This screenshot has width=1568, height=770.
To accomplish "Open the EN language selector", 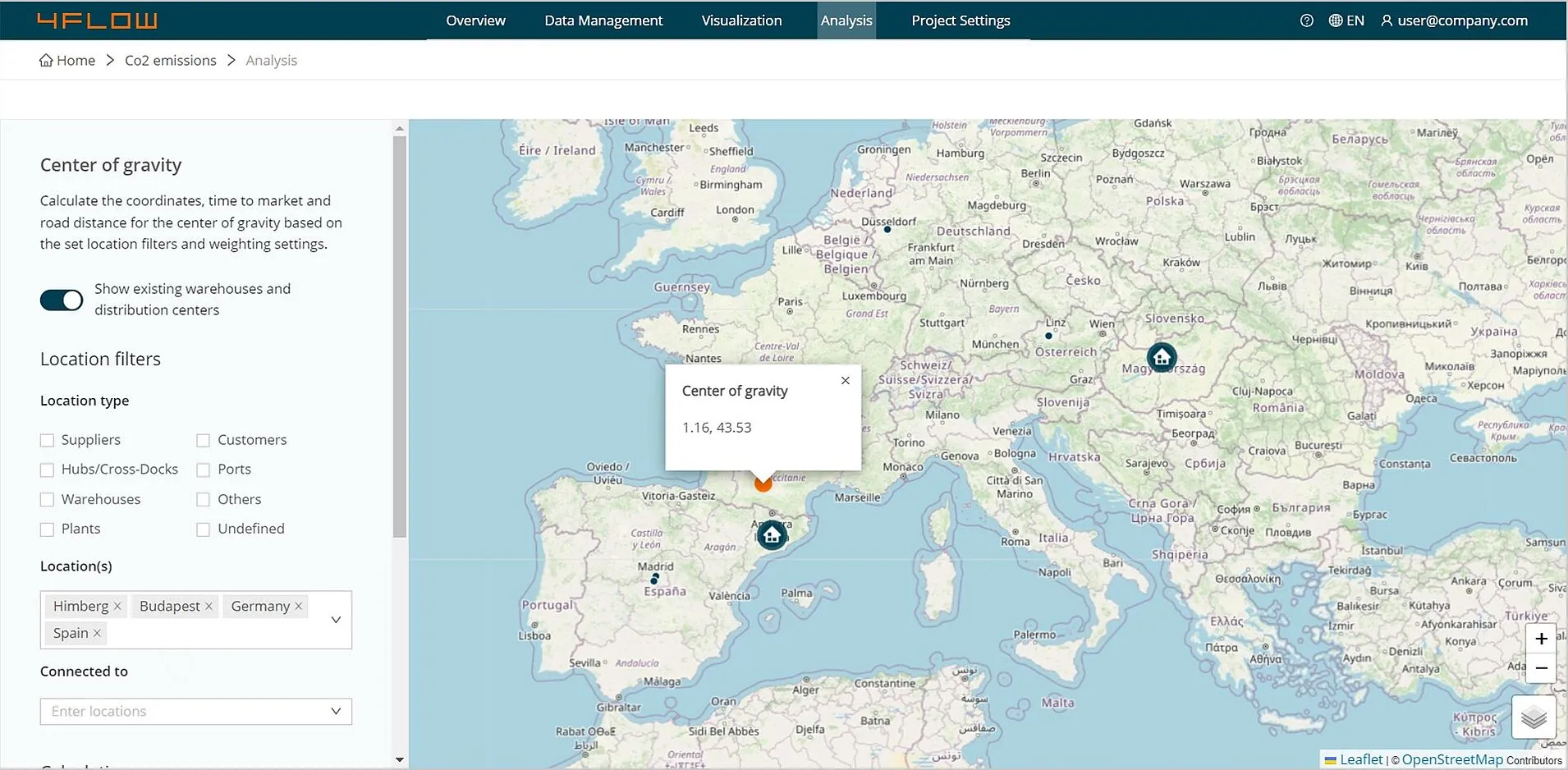I will pyautogui.click(x=1346, y=21).
